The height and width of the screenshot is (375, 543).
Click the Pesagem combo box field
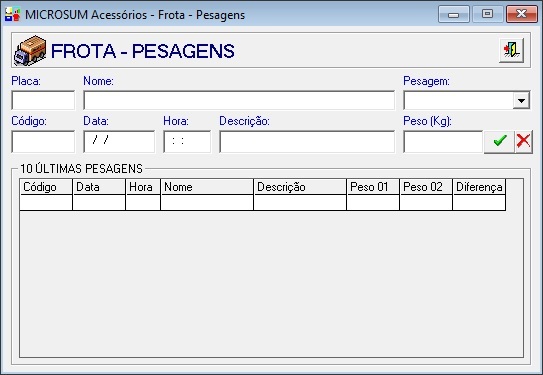click(x=466, y=100)
